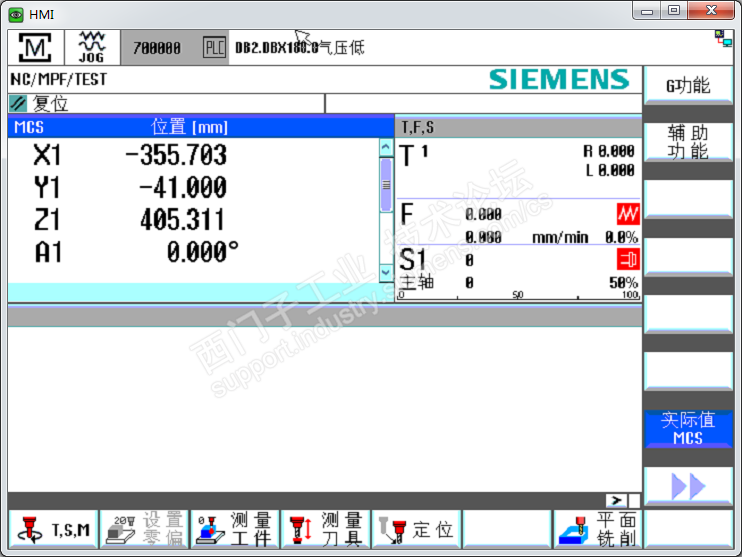The width and height of the screenshot is (742, 557).
Task: Click the network status icon
Action: click(x=723, y=38)
